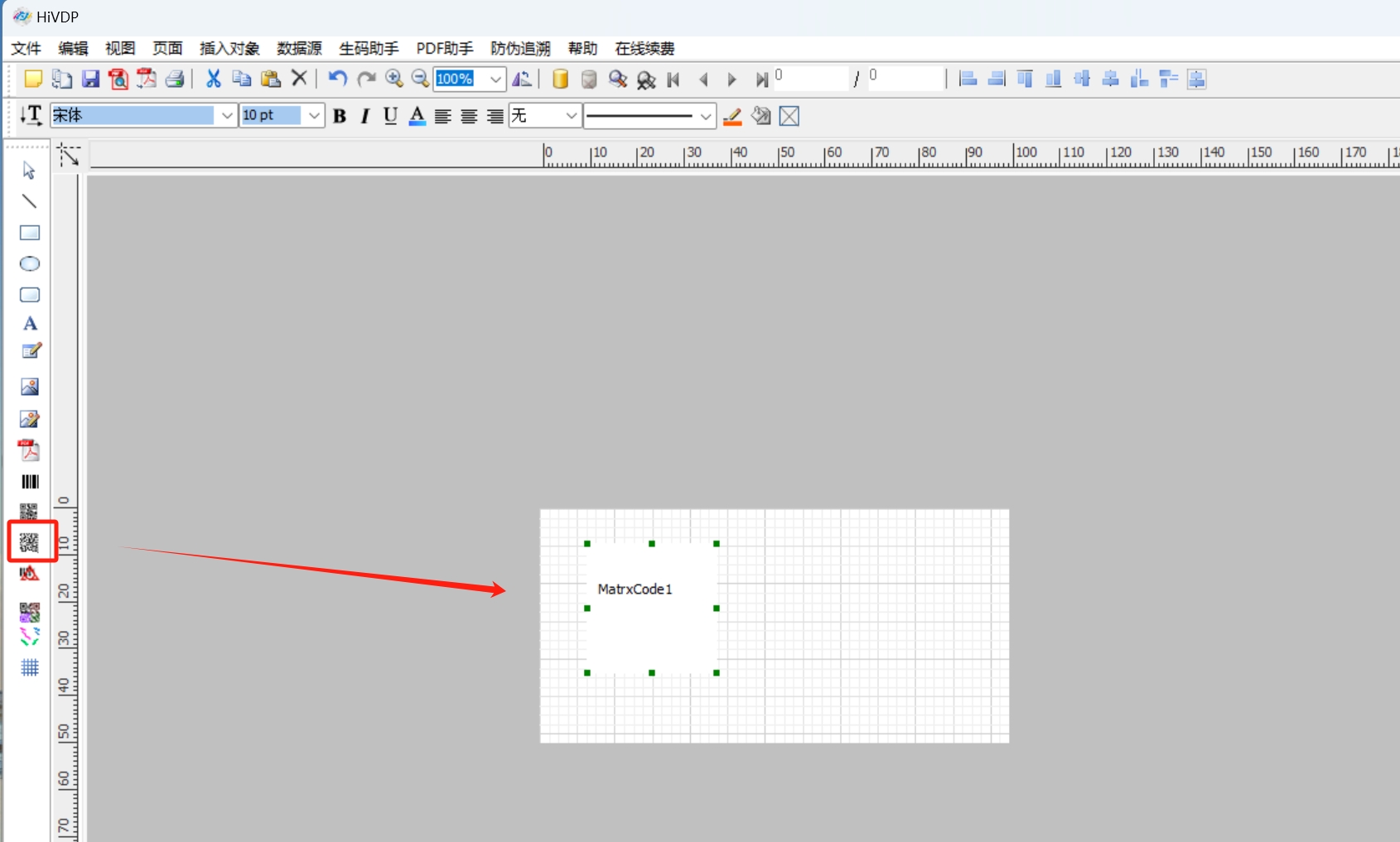This screenshot has height=842, width=1400.
Task: Expand the 100% zoom level dropdown
Action: pos(495,79)
